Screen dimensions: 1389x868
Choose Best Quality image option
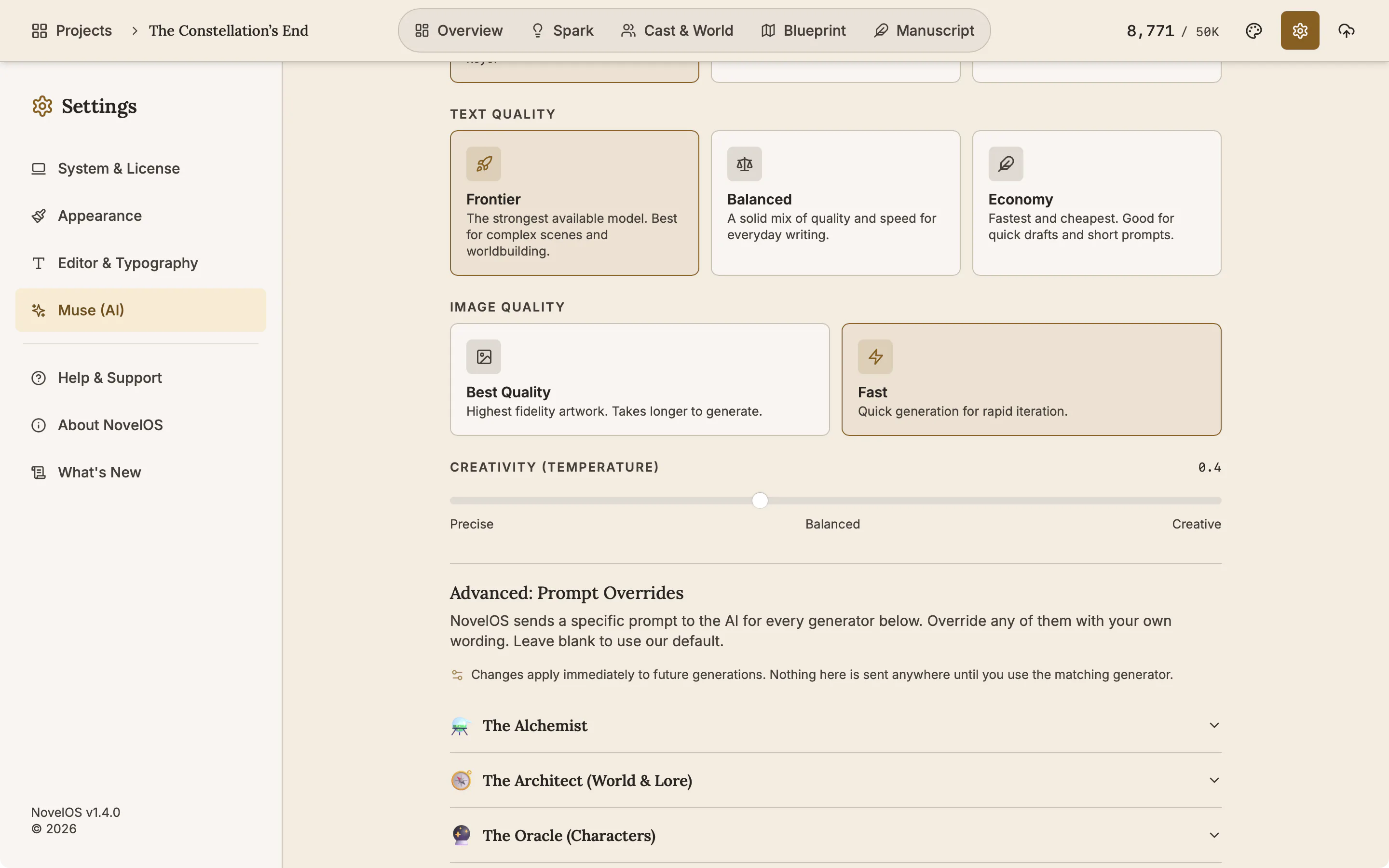640,380
